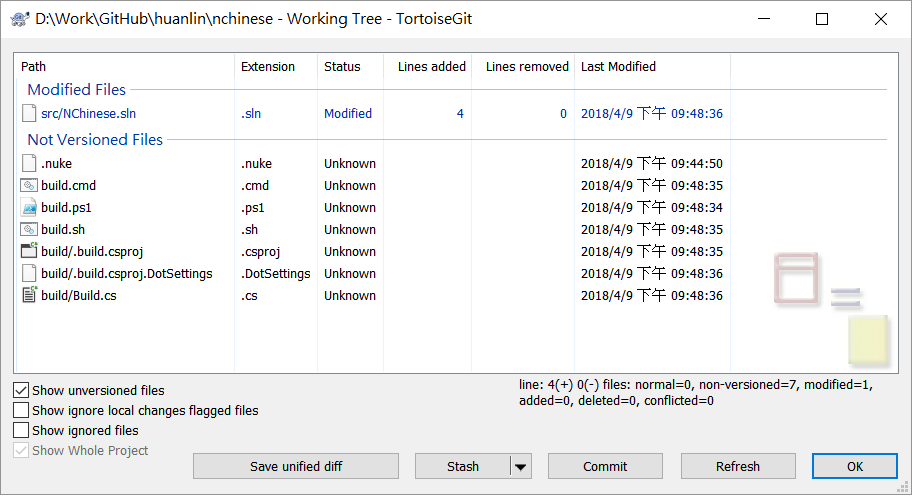Click the NChinese.sln file icon

point(29,114)
